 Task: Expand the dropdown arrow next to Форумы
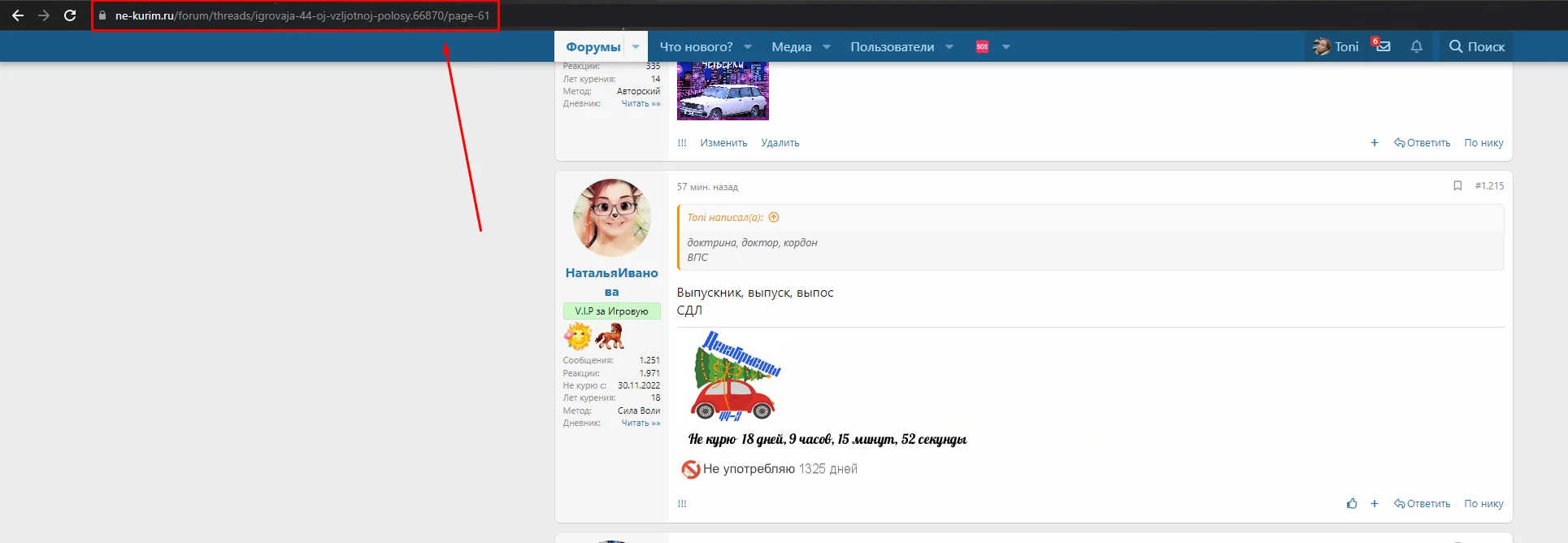(x=636, y=47)
